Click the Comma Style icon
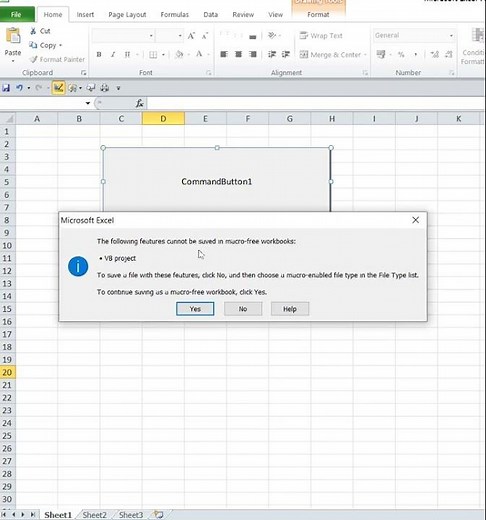Screen dimensions: 486x520 pyautogui.click(x=415, y=54)
